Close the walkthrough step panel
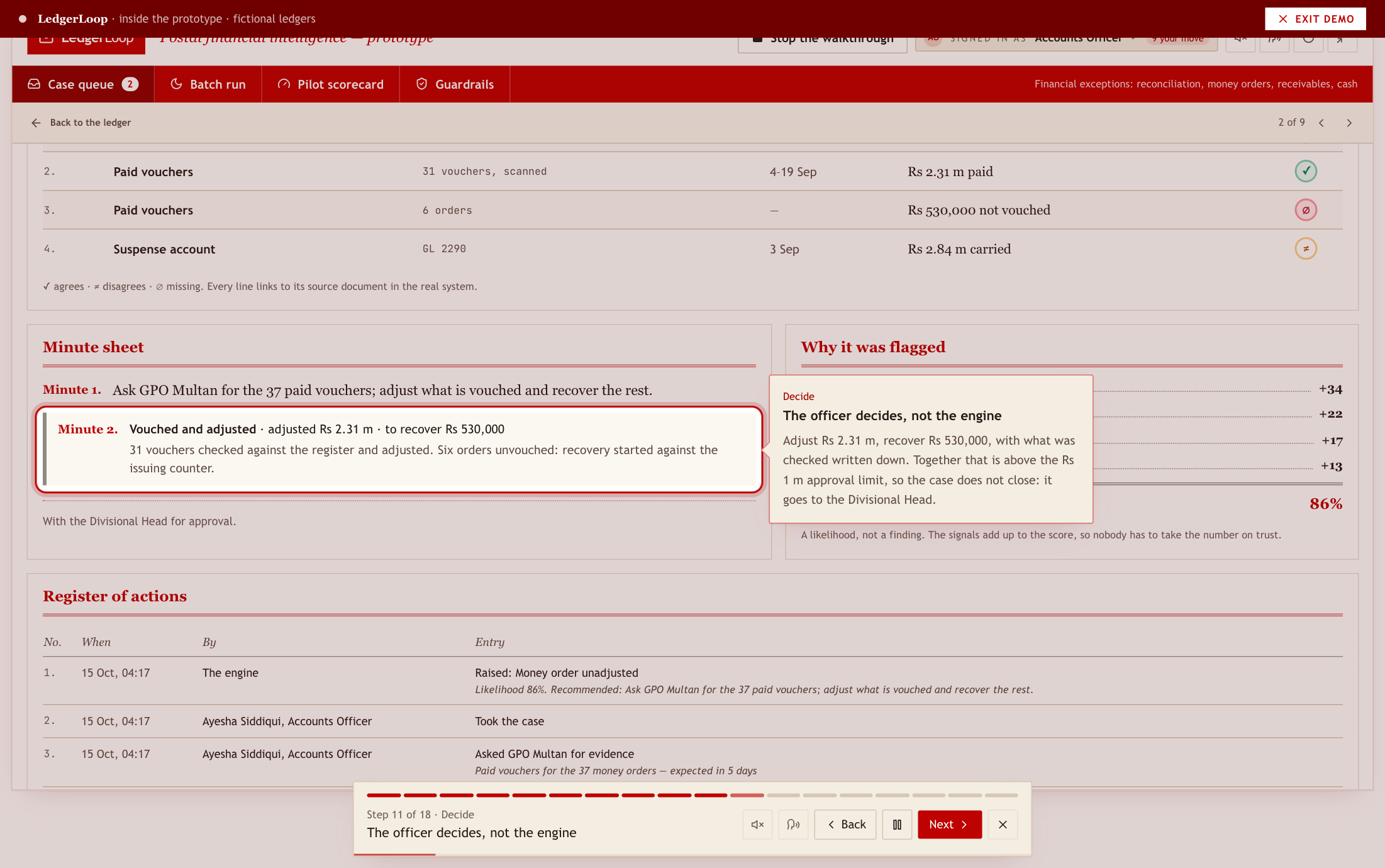 pos(1003,824)
